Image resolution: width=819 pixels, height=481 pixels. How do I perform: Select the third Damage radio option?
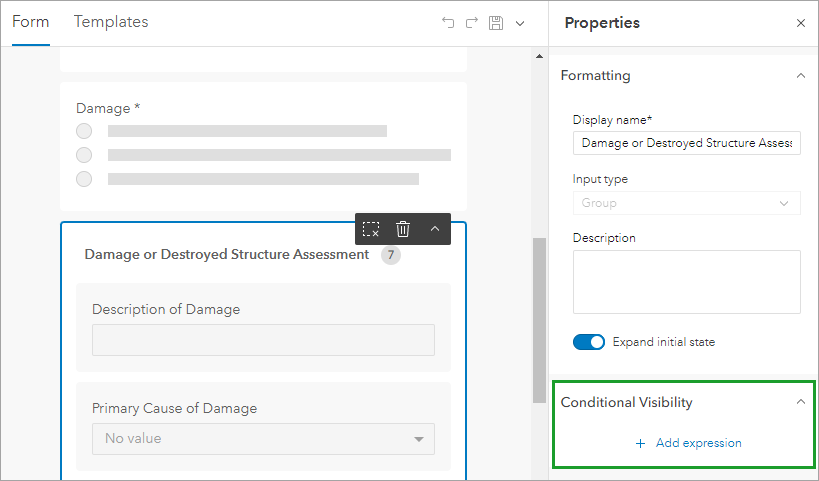click(84, 179)
